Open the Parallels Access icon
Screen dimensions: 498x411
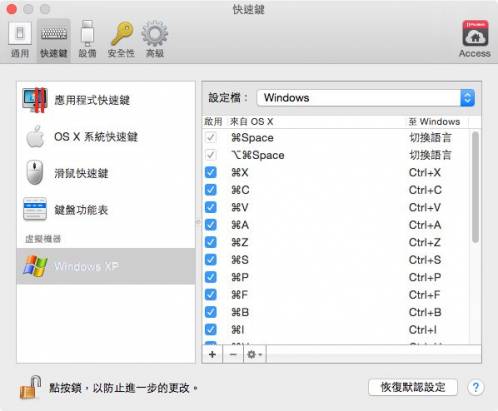[x=475, y=39]
